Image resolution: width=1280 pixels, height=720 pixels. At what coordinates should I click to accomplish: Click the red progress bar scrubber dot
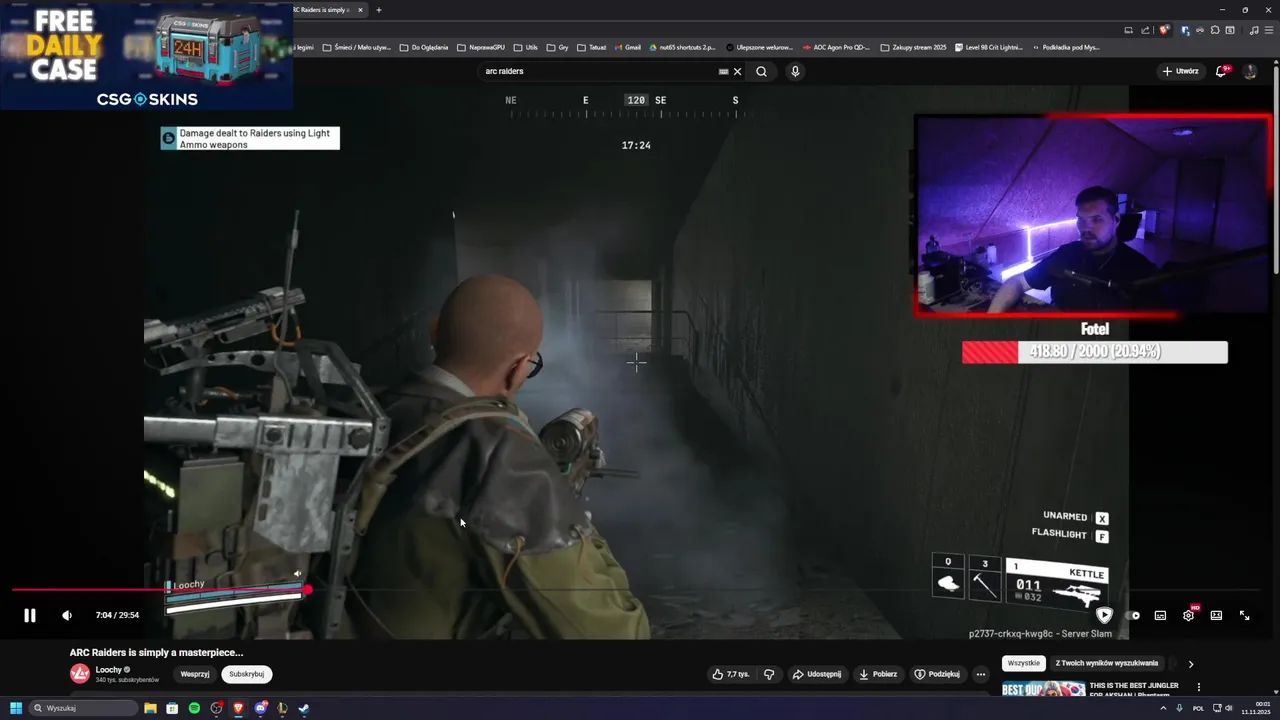(308, 590)
